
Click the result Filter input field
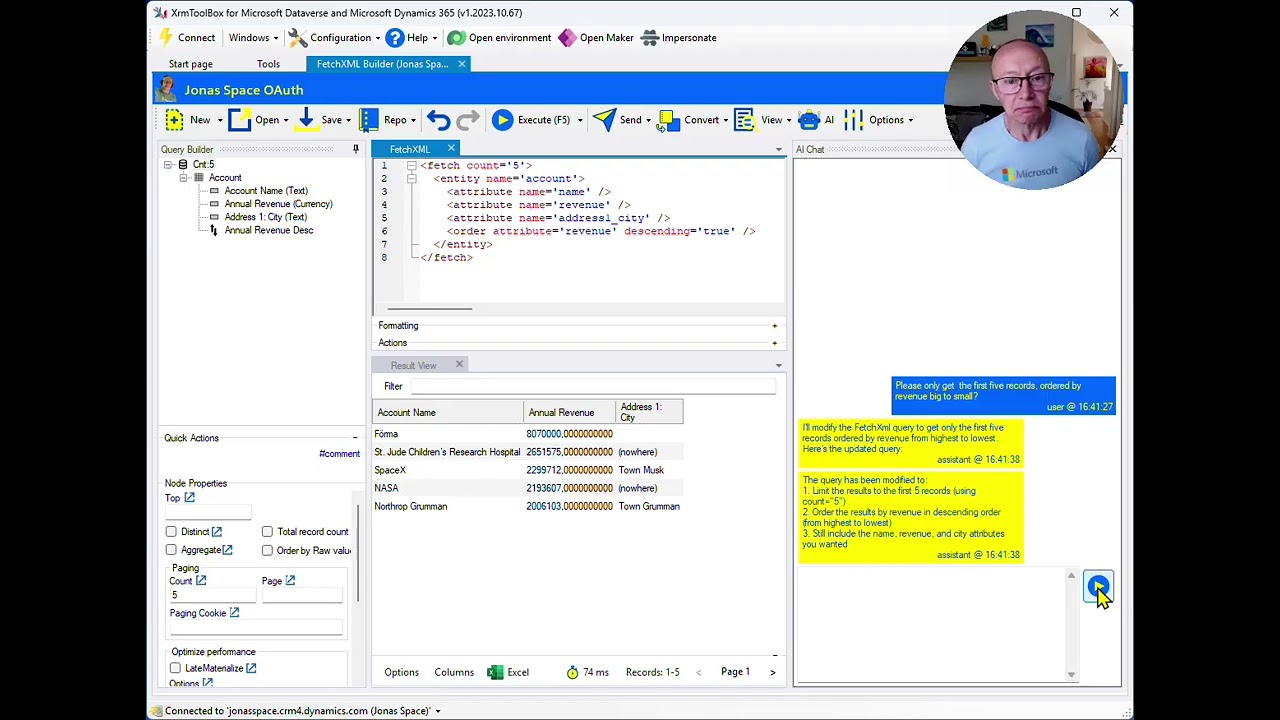[592, 387]
